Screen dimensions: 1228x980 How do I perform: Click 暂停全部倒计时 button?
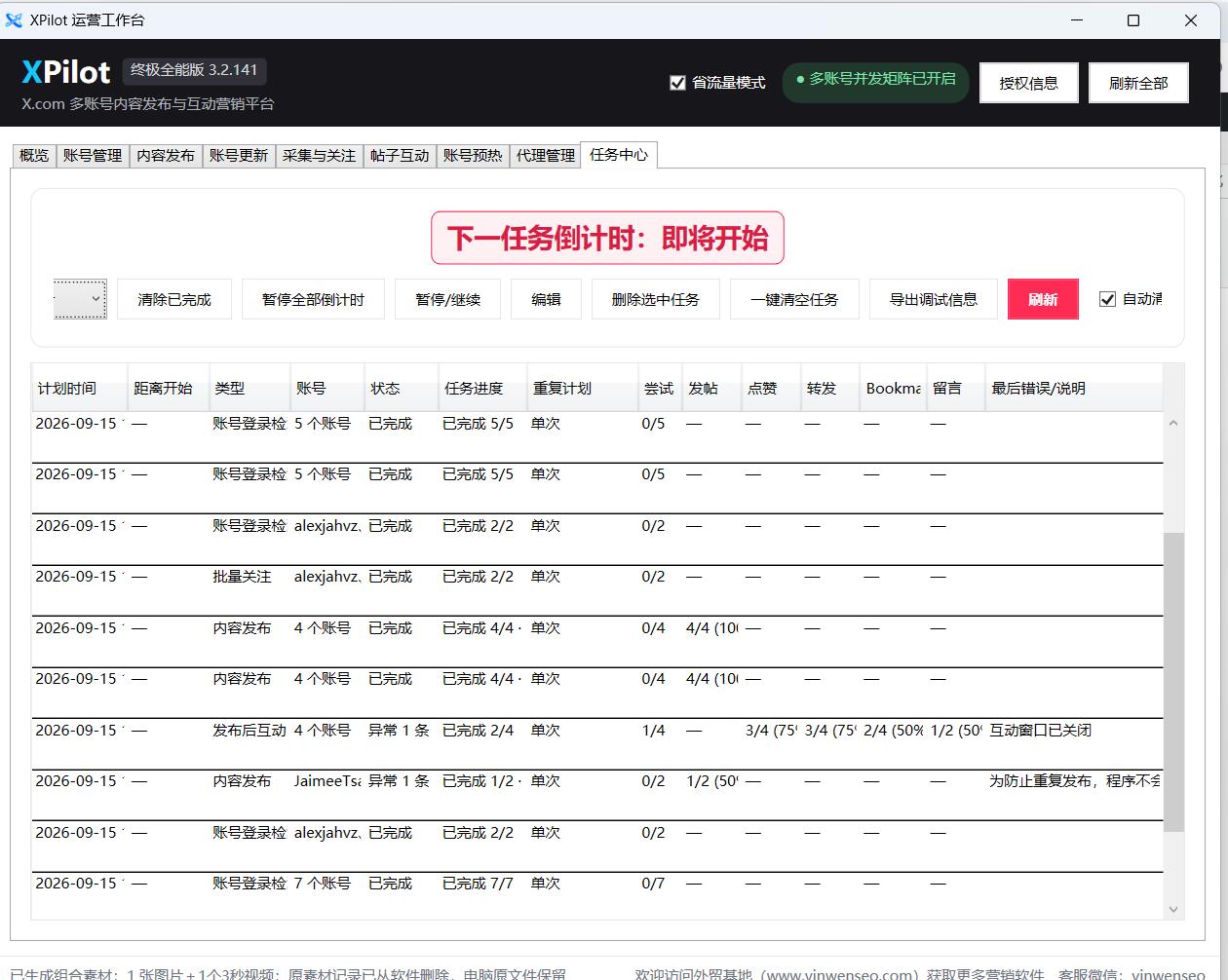[313, 299]
